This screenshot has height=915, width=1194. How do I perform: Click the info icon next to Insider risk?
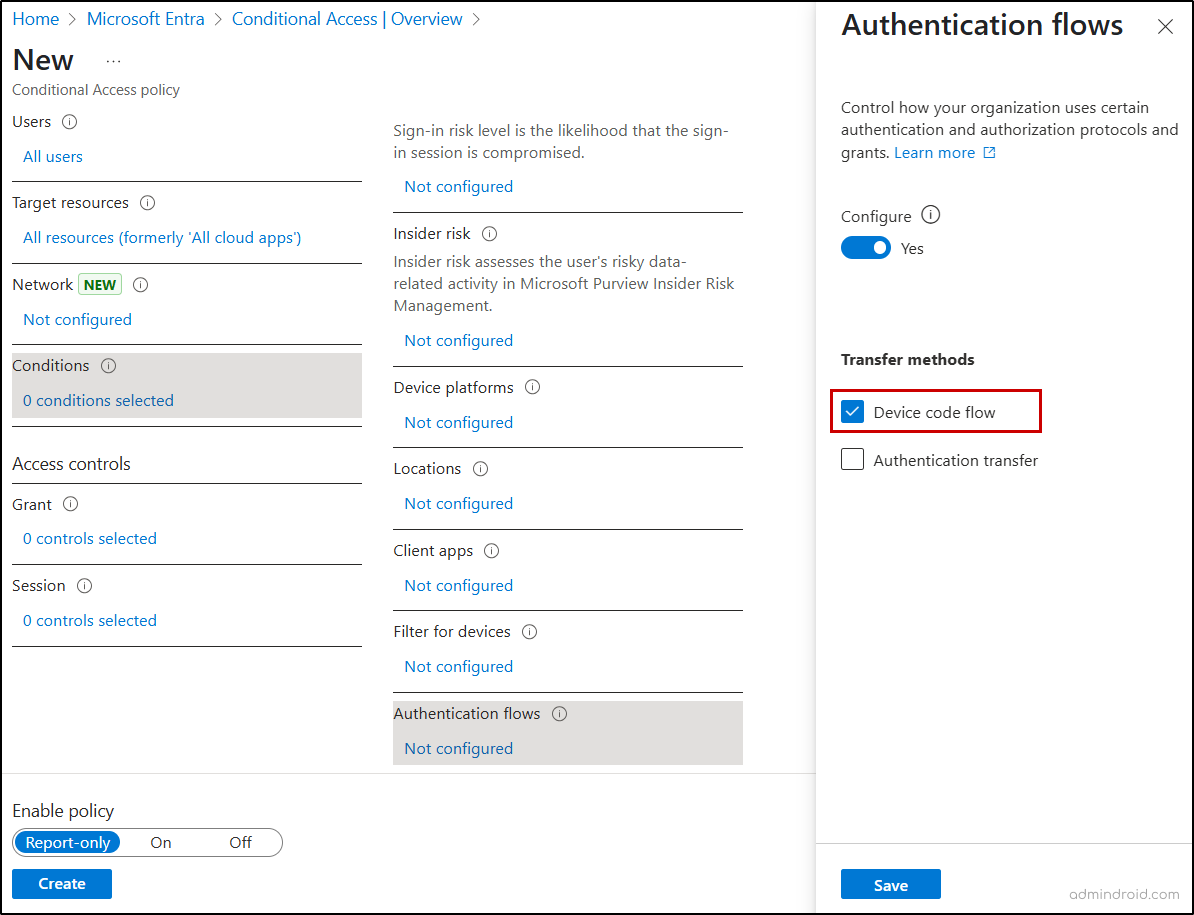click(489, 233)
